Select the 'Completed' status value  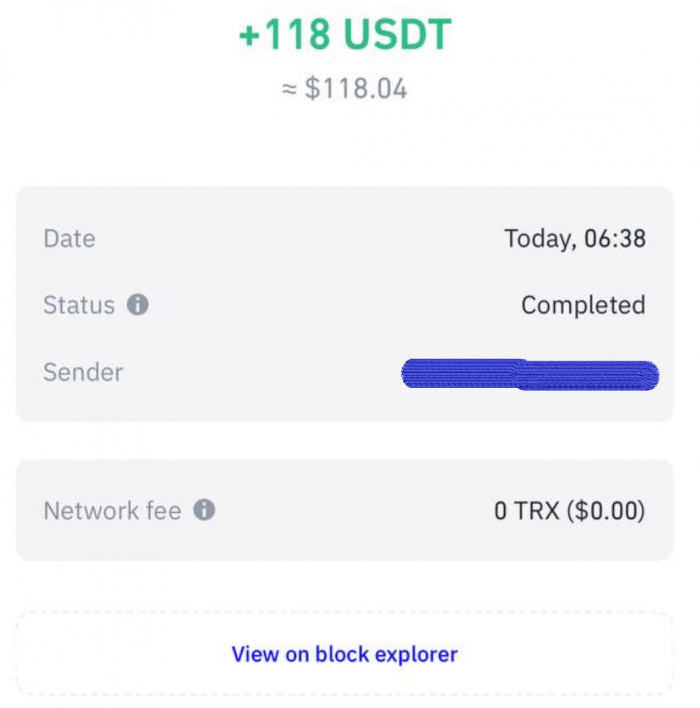(x=583, y=305)
